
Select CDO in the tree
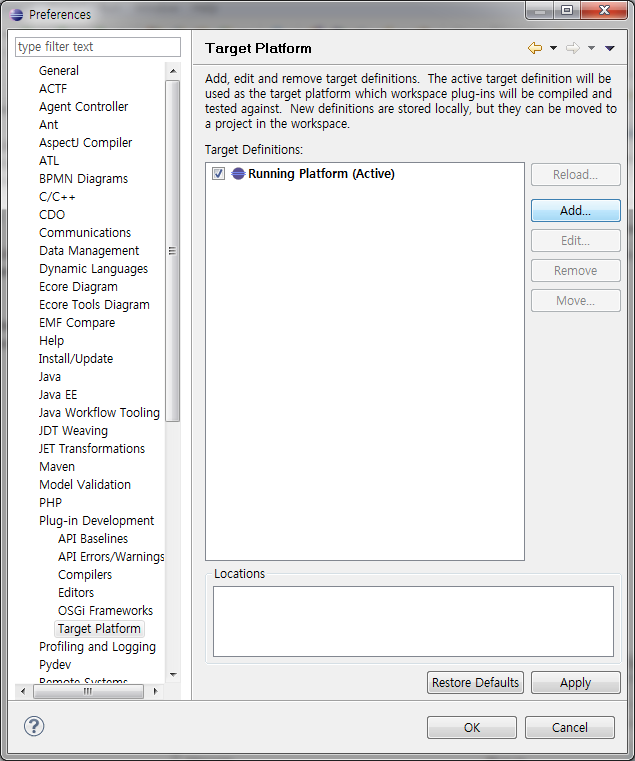click(52, 215)
